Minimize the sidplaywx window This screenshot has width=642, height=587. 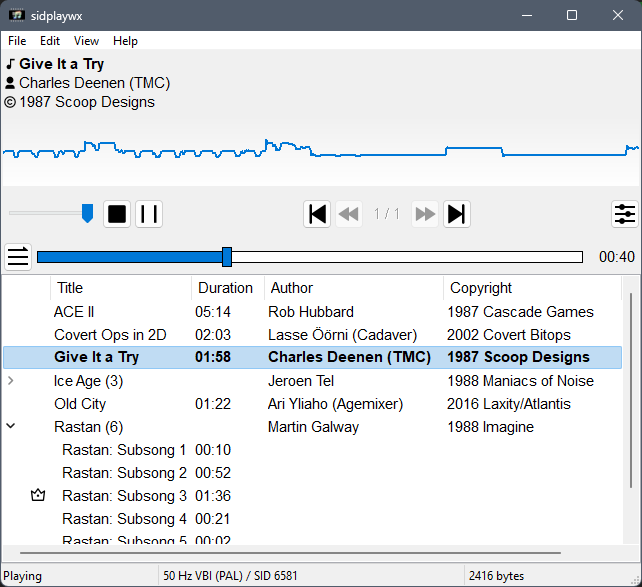(527, 16)
